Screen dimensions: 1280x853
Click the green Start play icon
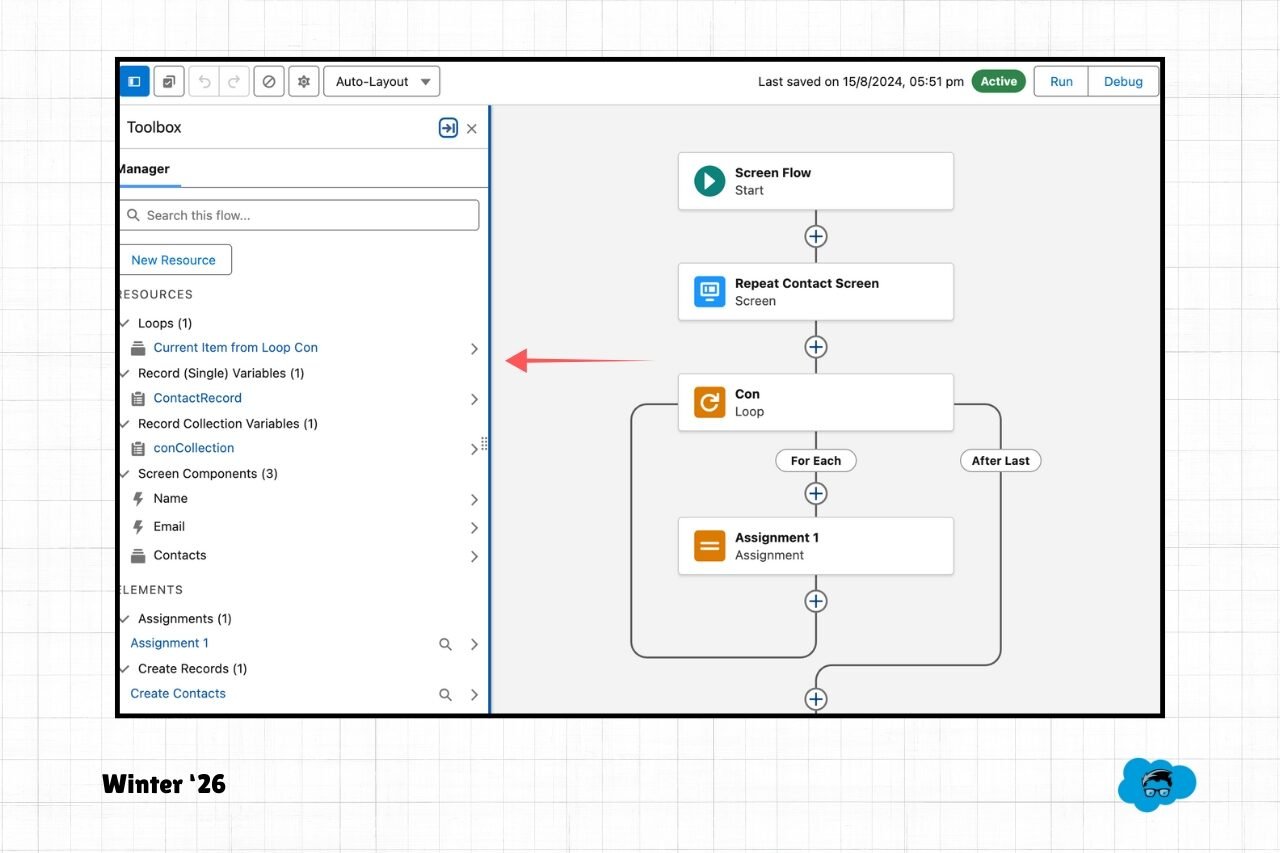710,181
